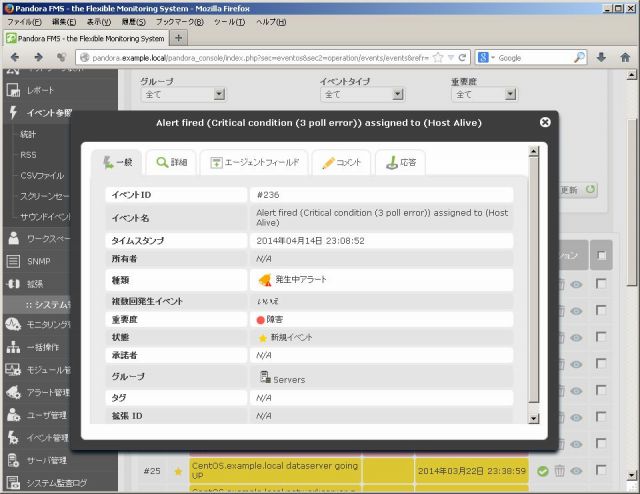Open the 拡張 sidebar icon

tap(13, 284)
